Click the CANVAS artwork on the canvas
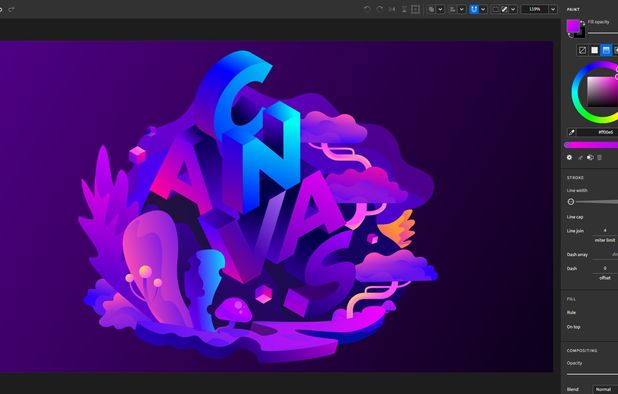618x394 pixels. coord(258,207)
